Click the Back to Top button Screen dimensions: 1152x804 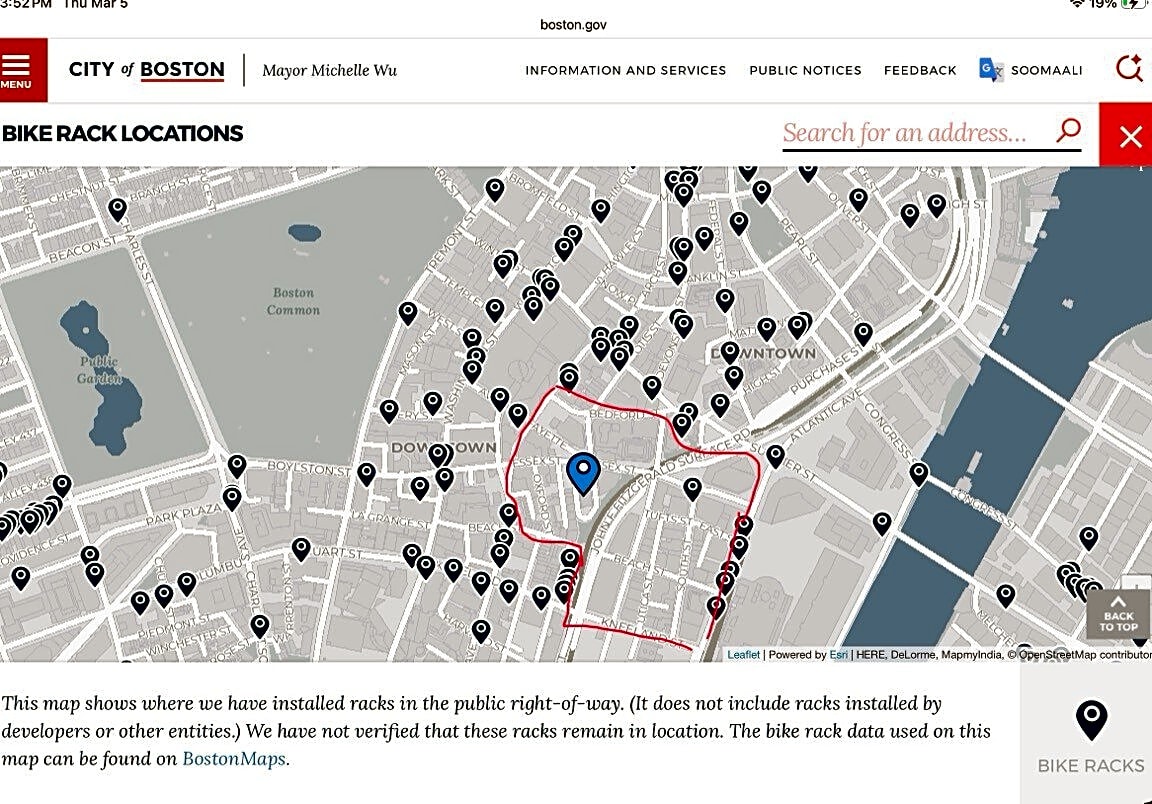click(1118, 615)
